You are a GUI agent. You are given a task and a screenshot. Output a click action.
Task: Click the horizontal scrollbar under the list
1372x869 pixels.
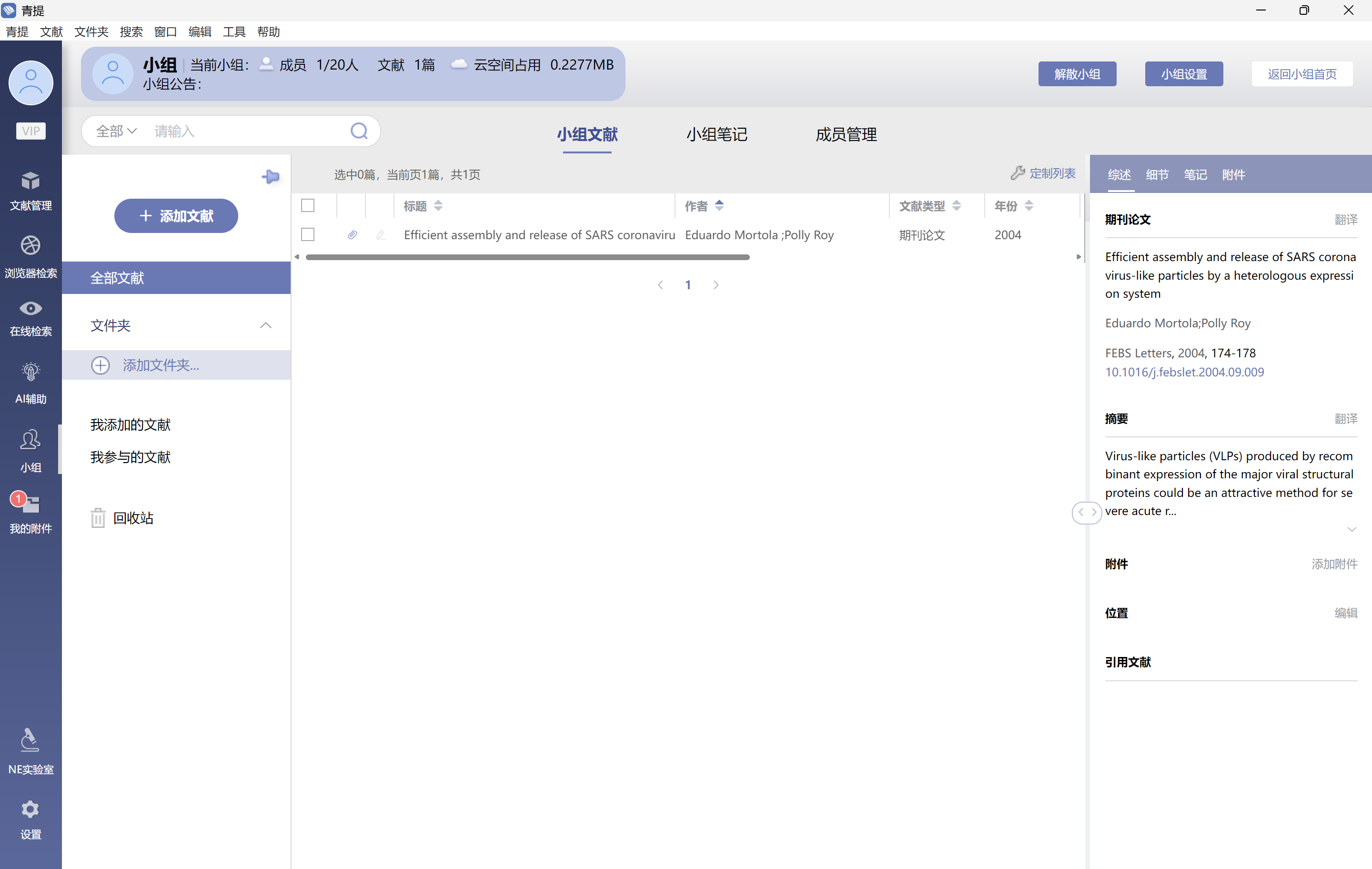coord(528,257)
